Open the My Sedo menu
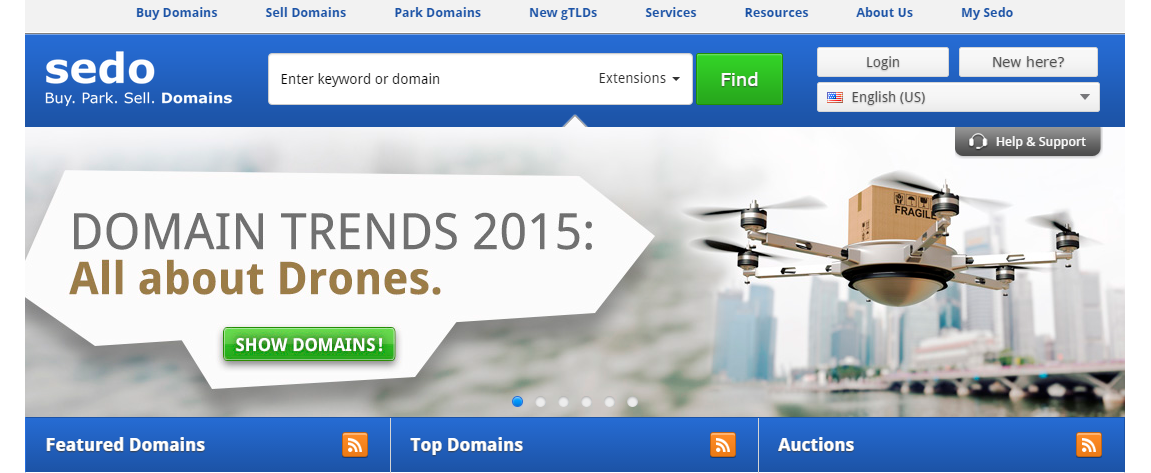1151x473 pixels. [987, 12]
